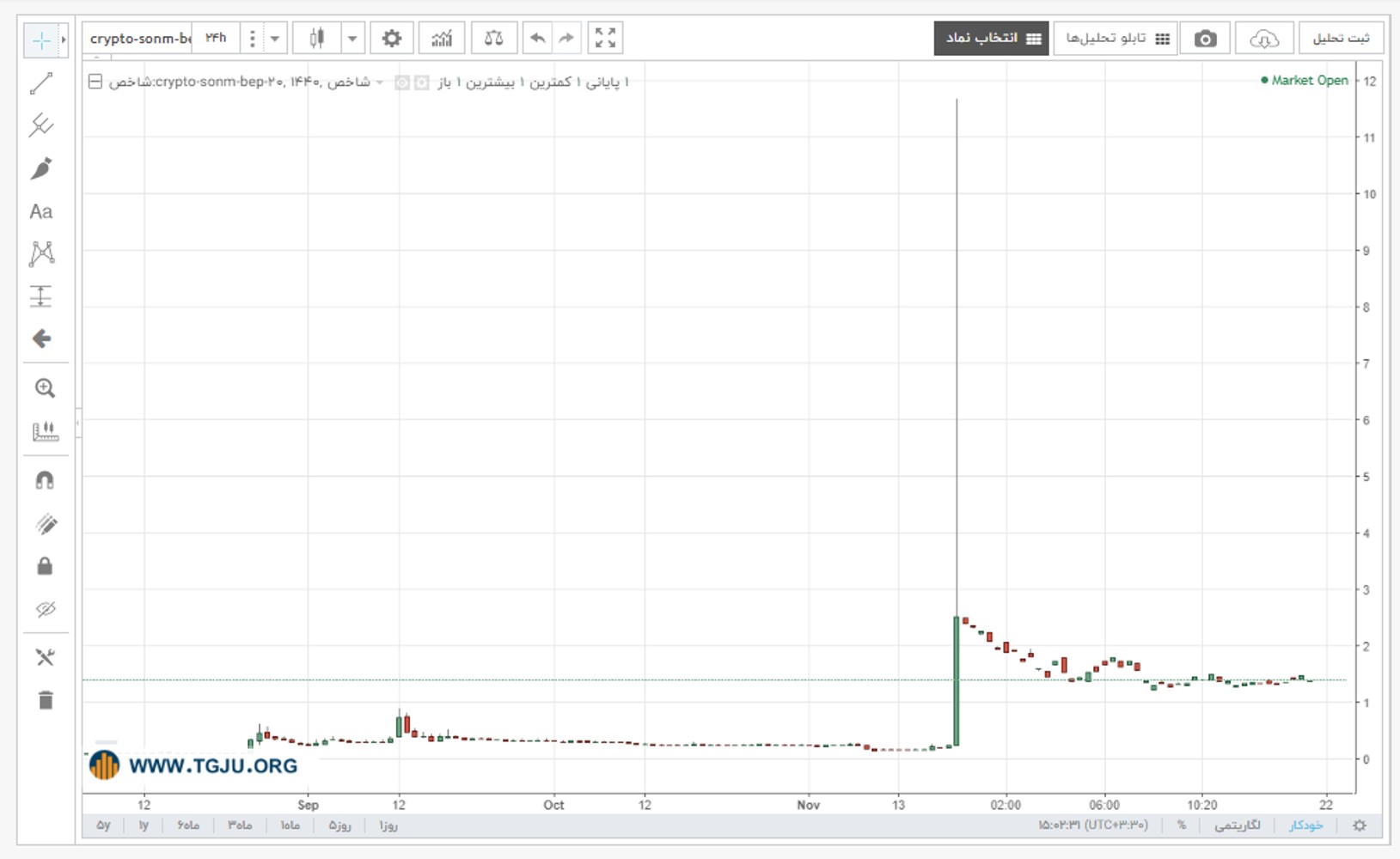Collapse the chart legend minus box

(95, 82)
